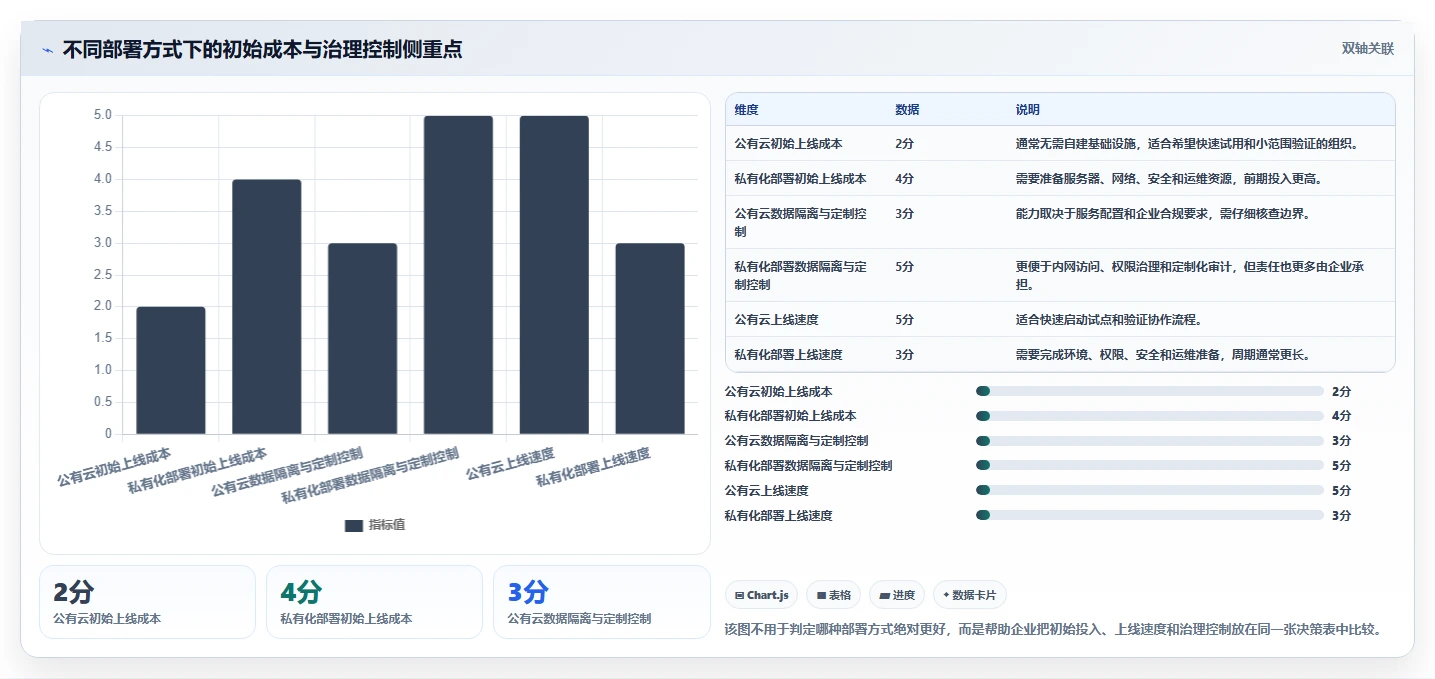Click table cell 私有化部署数据隔离与定制控制

pyautogui.click(x=800, y=275)
